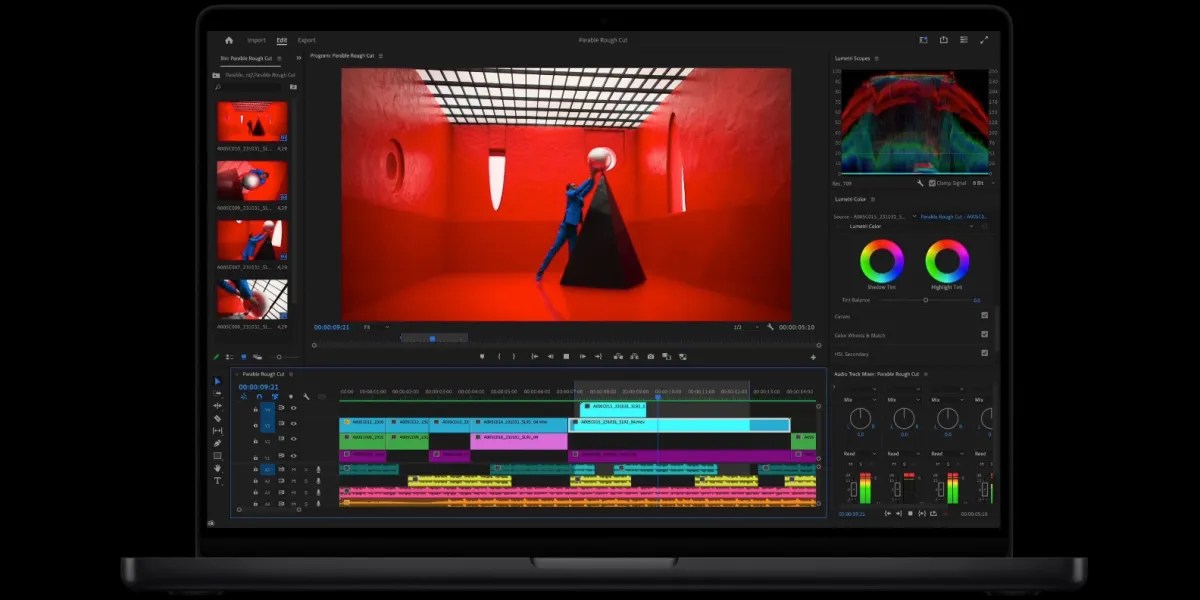Switch to the Export tab
Screen dimensions: 1200x600
[307, 40]
